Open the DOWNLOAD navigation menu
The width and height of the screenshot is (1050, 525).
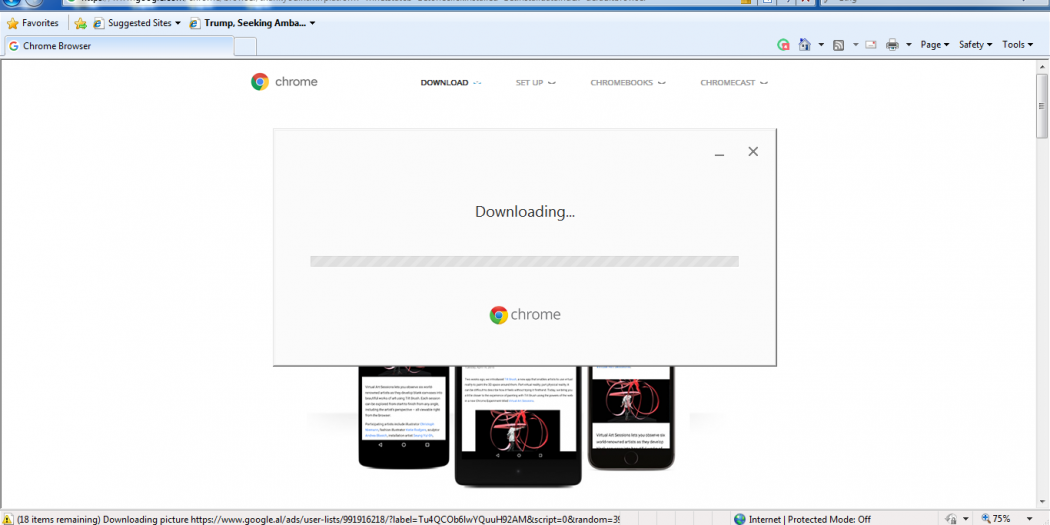(451, 83)
